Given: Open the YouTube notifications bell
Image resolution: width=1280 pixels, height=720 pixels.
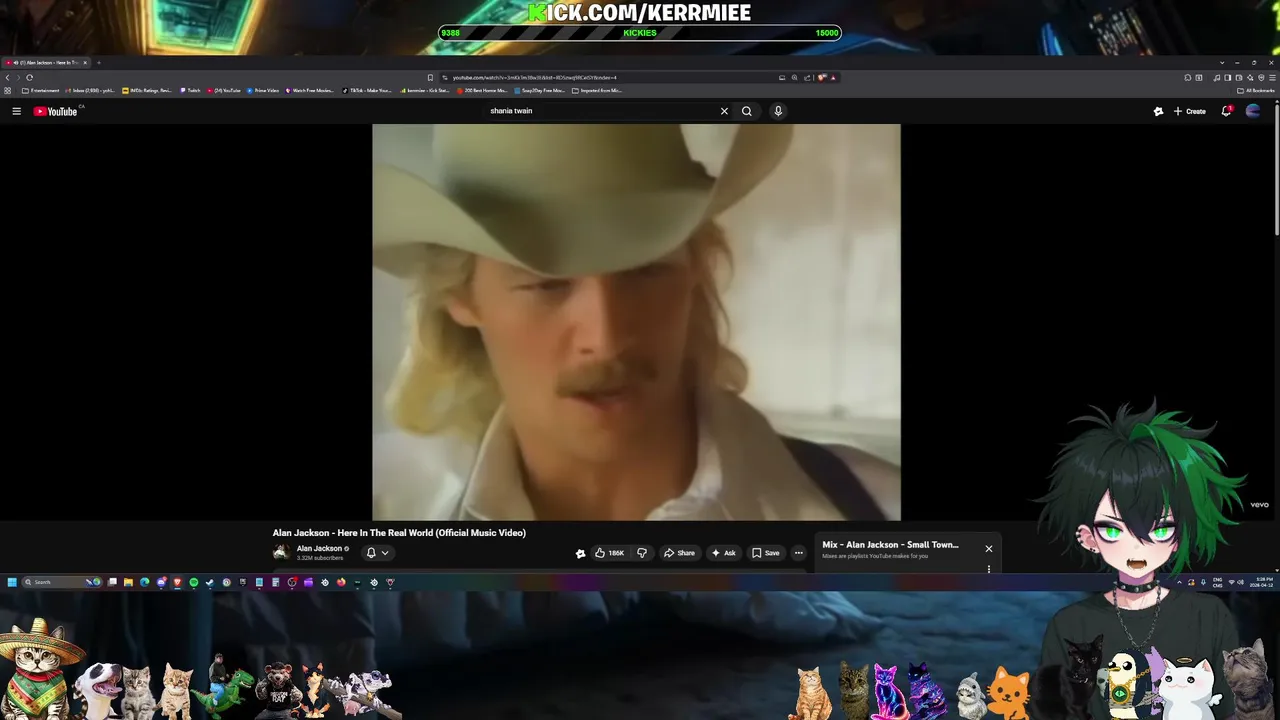Looking at the screenshot, I should [1226, 111].
